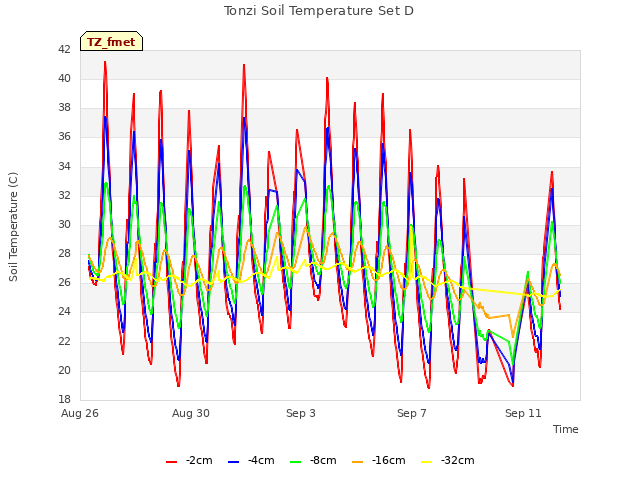
Task: Click the 22 y-axis tick label
Action: pos(64,341)
